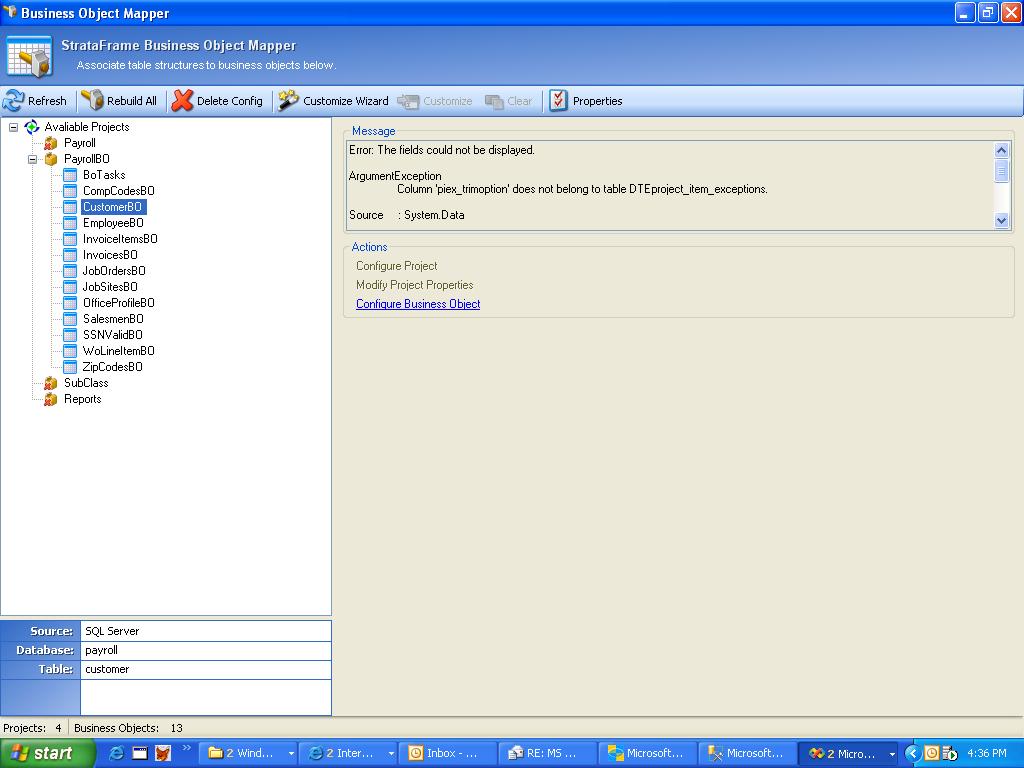Click the Configure Business Object link
Screen dimensions: 1024x768
click(x=418, y=304)
